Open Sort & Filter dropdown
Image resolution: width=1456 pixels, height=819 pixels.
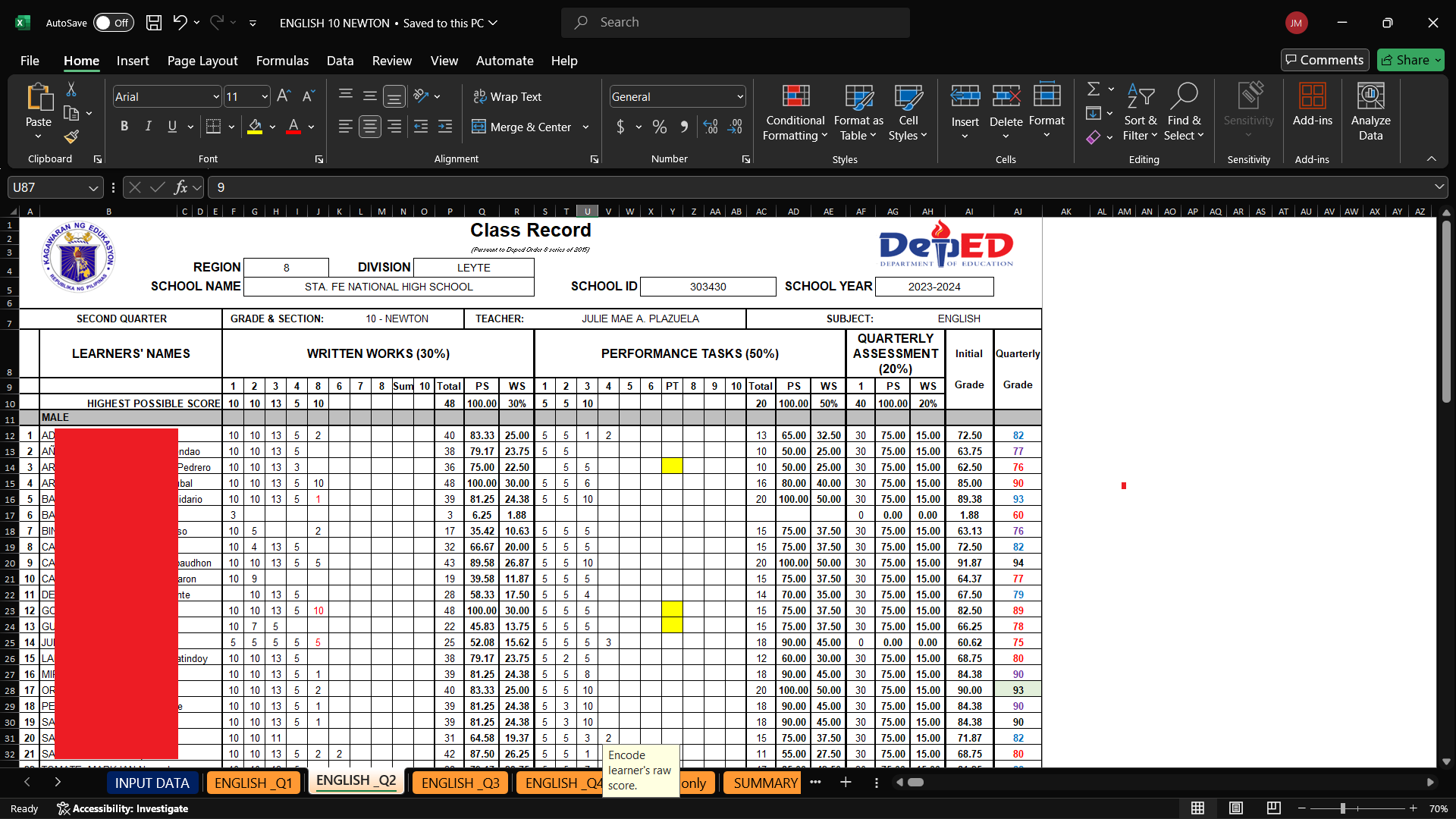[x=1141, y=112]
